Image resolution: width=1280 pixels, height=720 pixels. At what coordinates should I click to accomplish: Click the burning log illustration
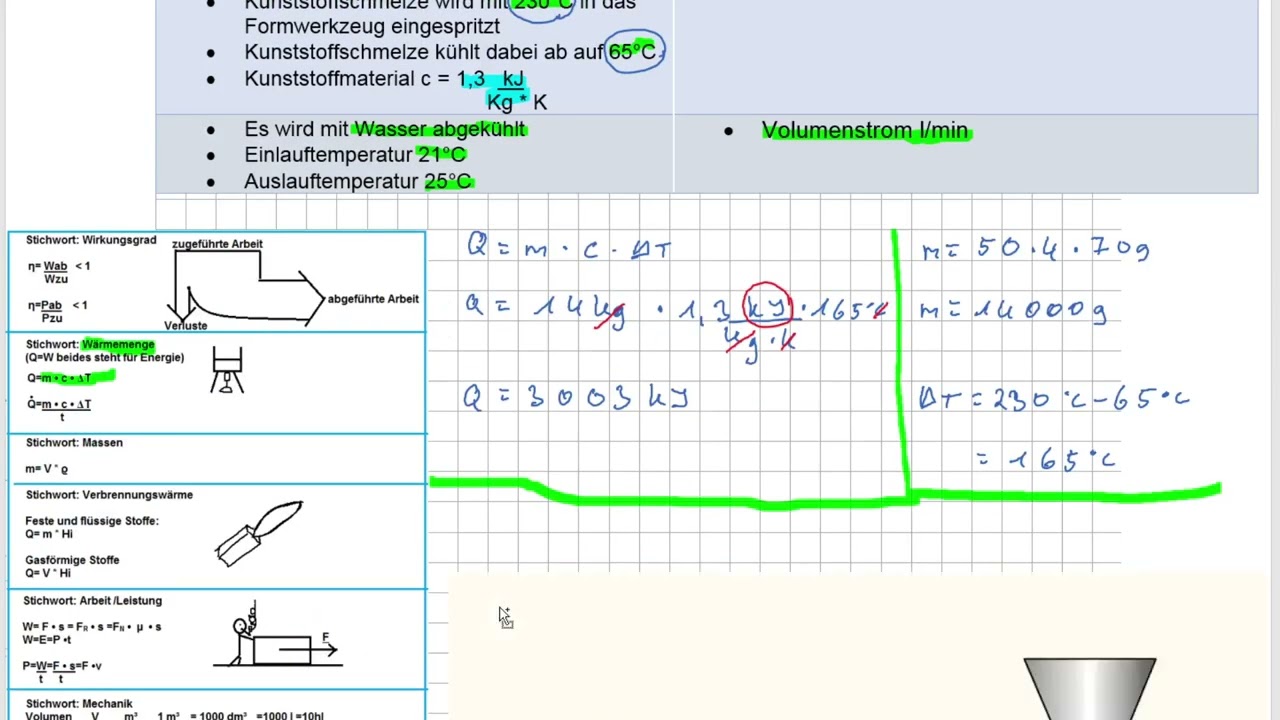(x=258, y=534)
